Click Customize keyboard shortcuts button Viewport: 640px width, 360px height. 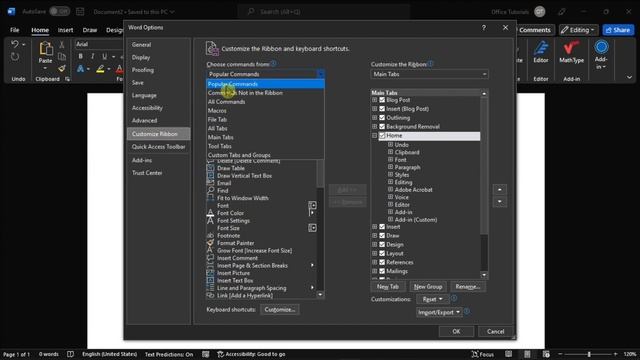[280, 310]
